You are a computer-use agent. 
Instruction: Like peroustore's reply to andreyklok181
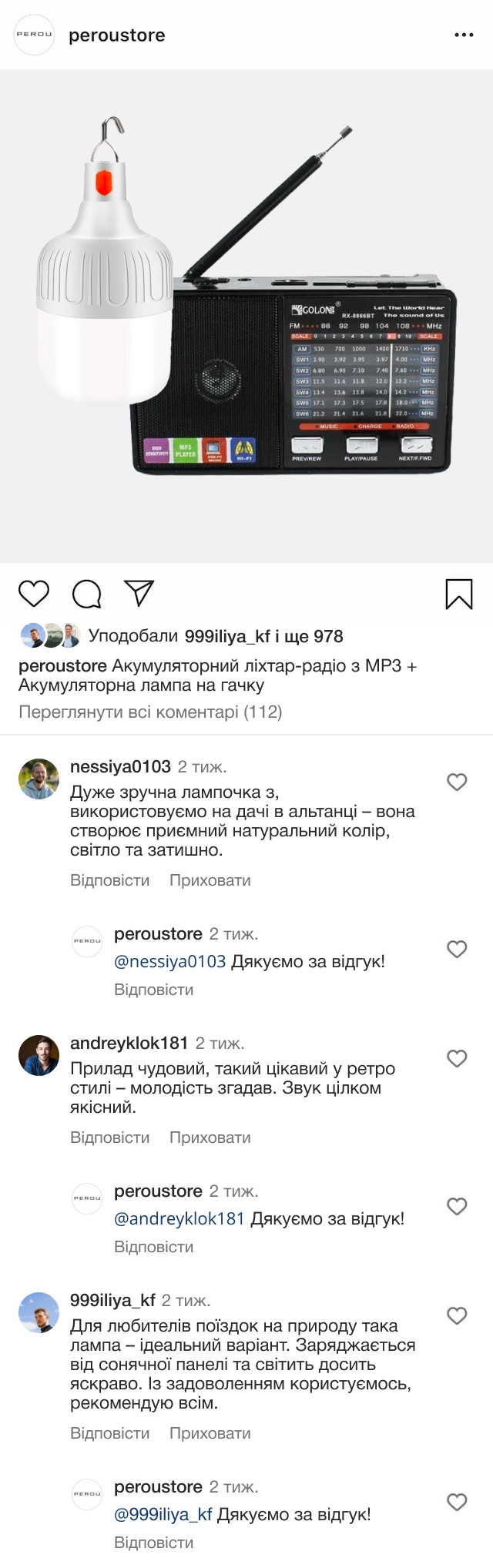[457, 1206]
